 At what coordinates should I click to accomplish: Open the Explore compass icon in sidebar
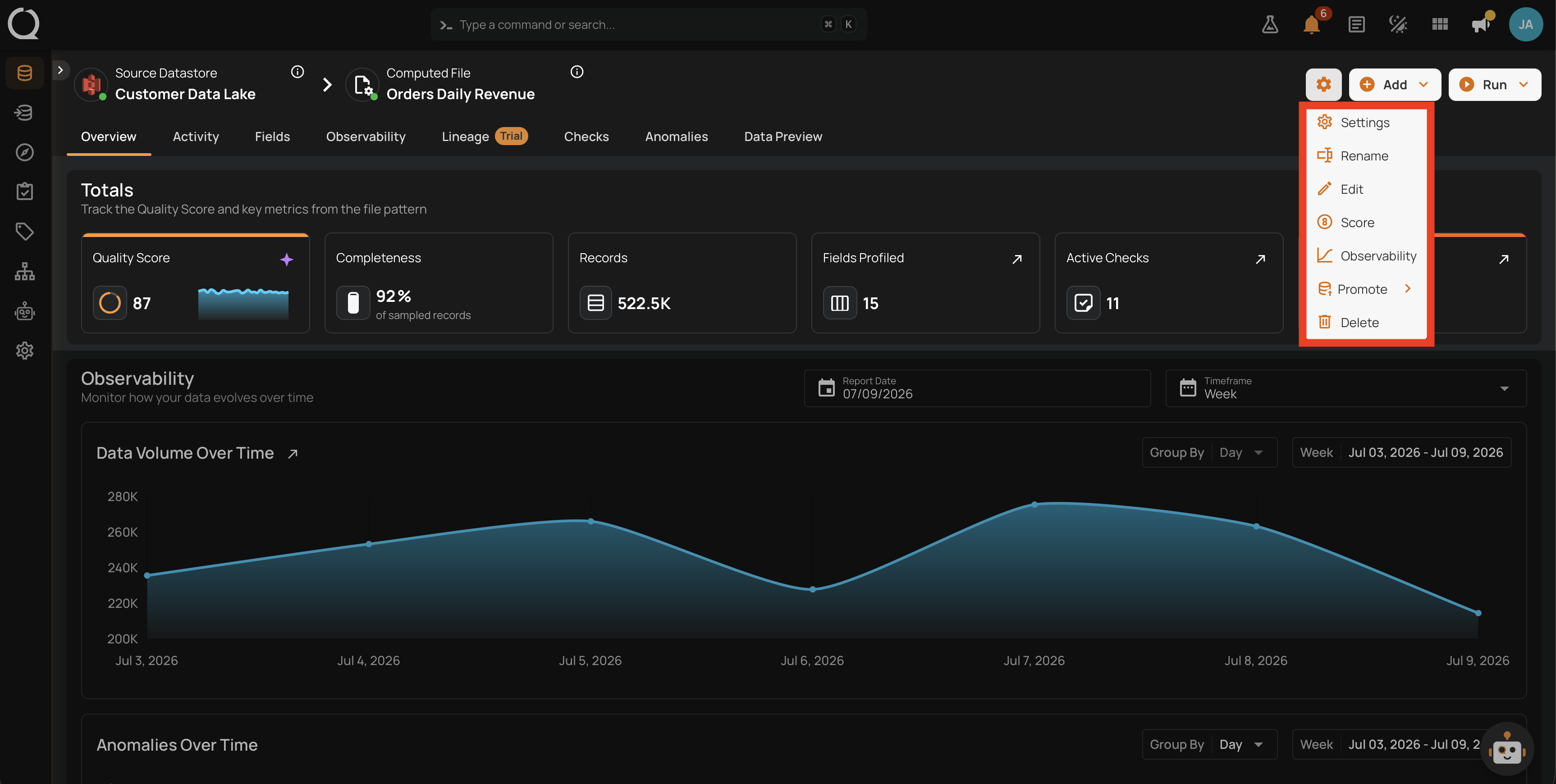point(25,152)
